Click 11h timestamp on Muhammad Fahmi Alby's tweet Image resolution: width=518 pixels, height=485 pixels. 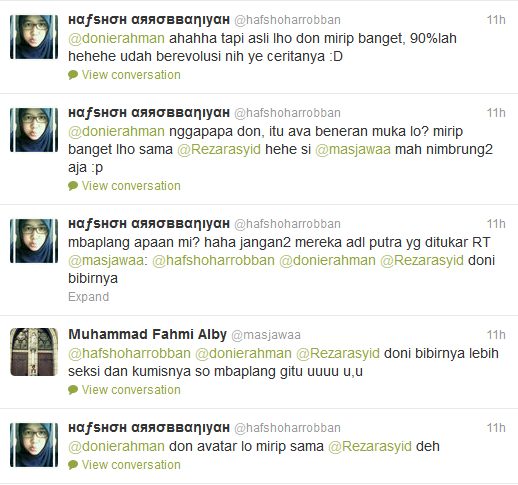[496, 335]
